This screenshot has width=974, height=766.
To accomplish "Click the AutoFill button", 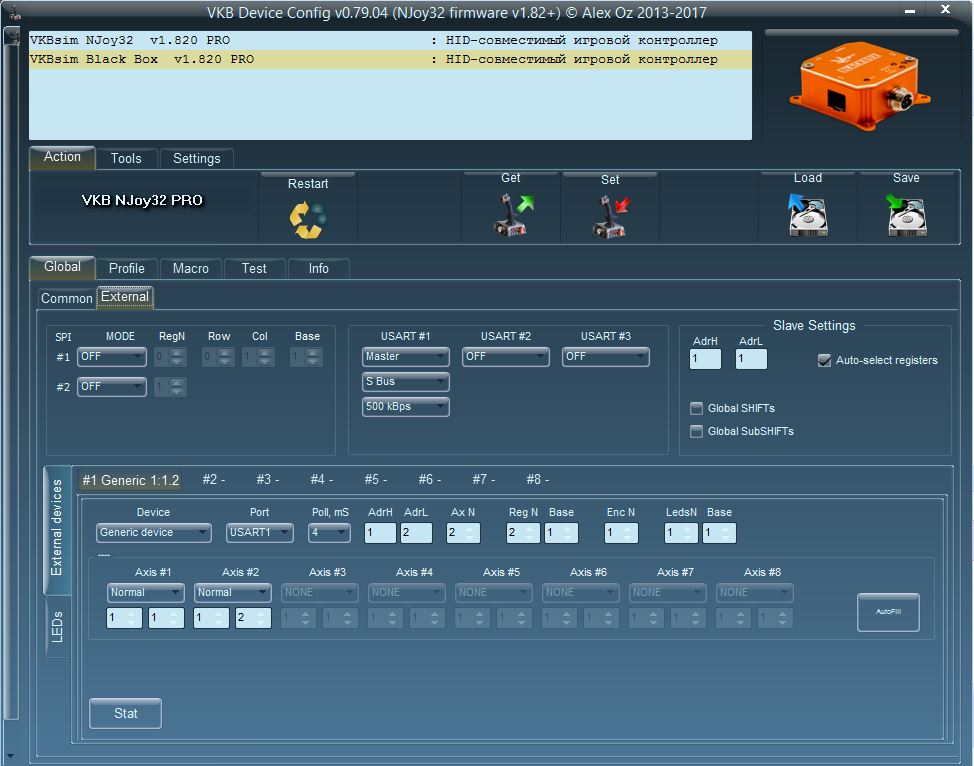I will coord(888,612).
